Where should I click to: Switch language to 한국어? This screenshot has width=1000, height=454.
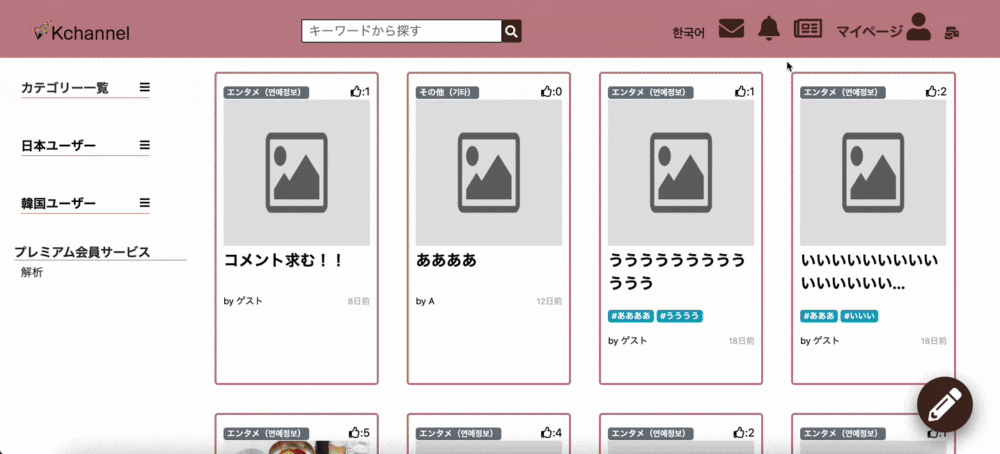coord(689,33)
